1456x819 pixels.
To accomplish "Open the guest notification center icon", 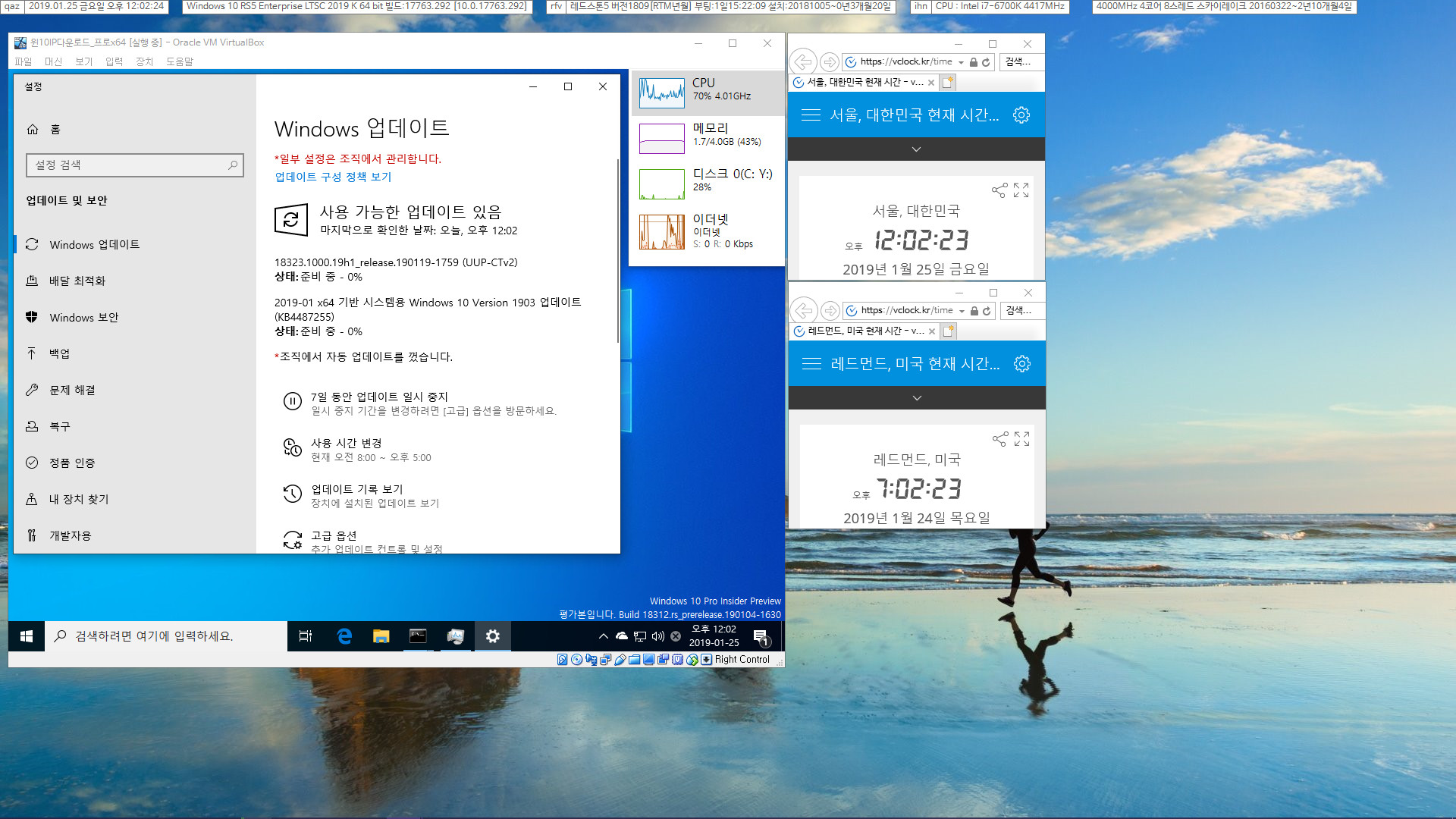I will [761, 637].
